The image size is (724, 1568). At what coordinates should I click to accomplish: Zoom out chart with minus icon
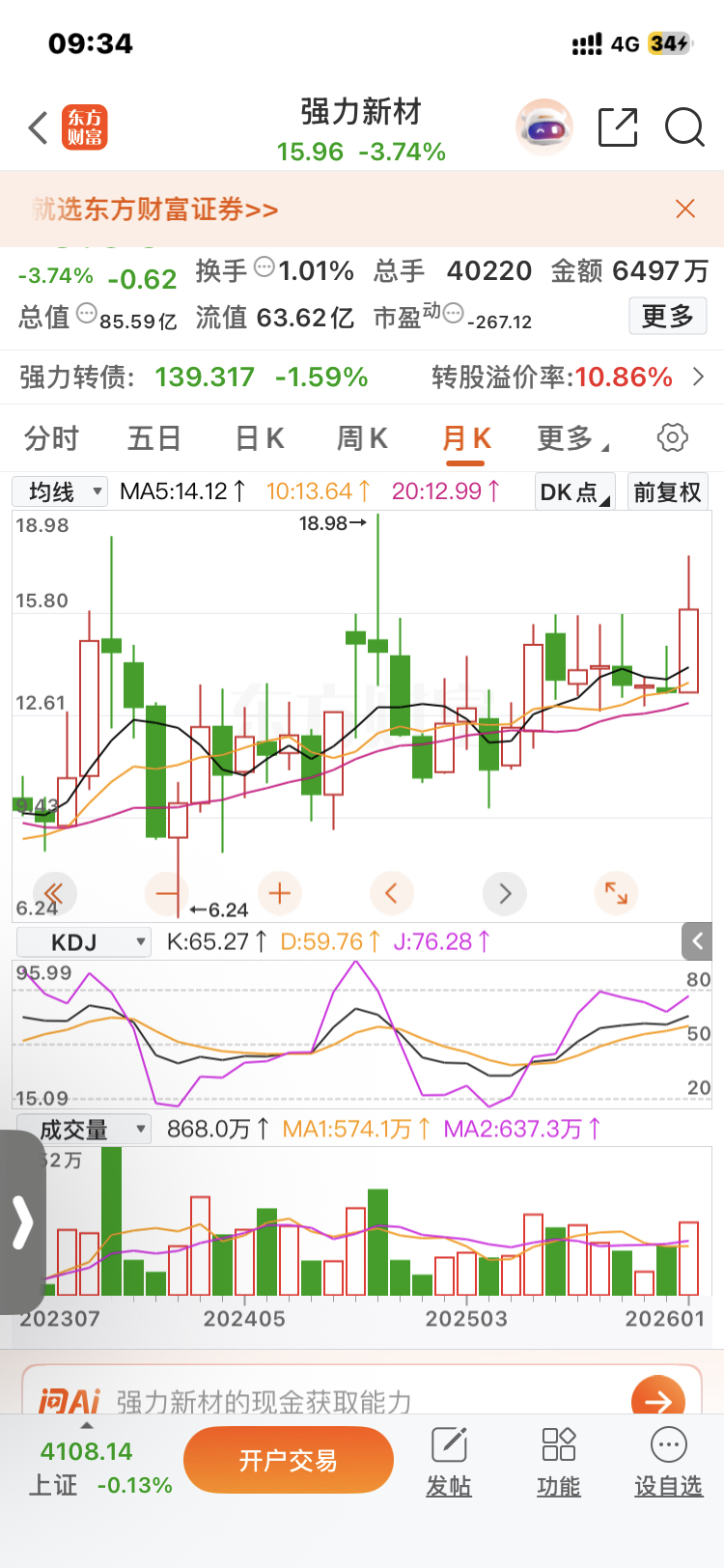(166, 893)
